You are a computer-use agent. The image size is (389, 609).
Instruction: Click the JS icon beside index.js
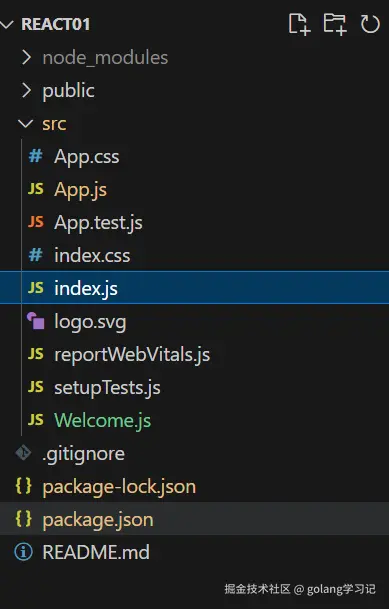point(36,288)
